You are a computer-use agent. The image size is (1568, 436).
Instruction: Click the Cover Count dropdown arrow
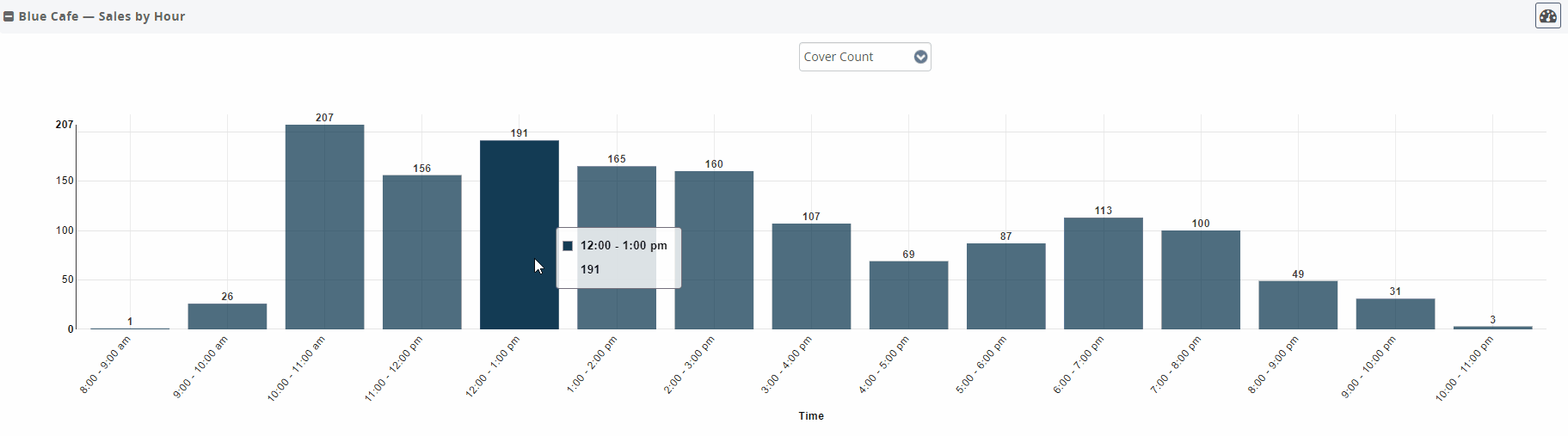920,57
